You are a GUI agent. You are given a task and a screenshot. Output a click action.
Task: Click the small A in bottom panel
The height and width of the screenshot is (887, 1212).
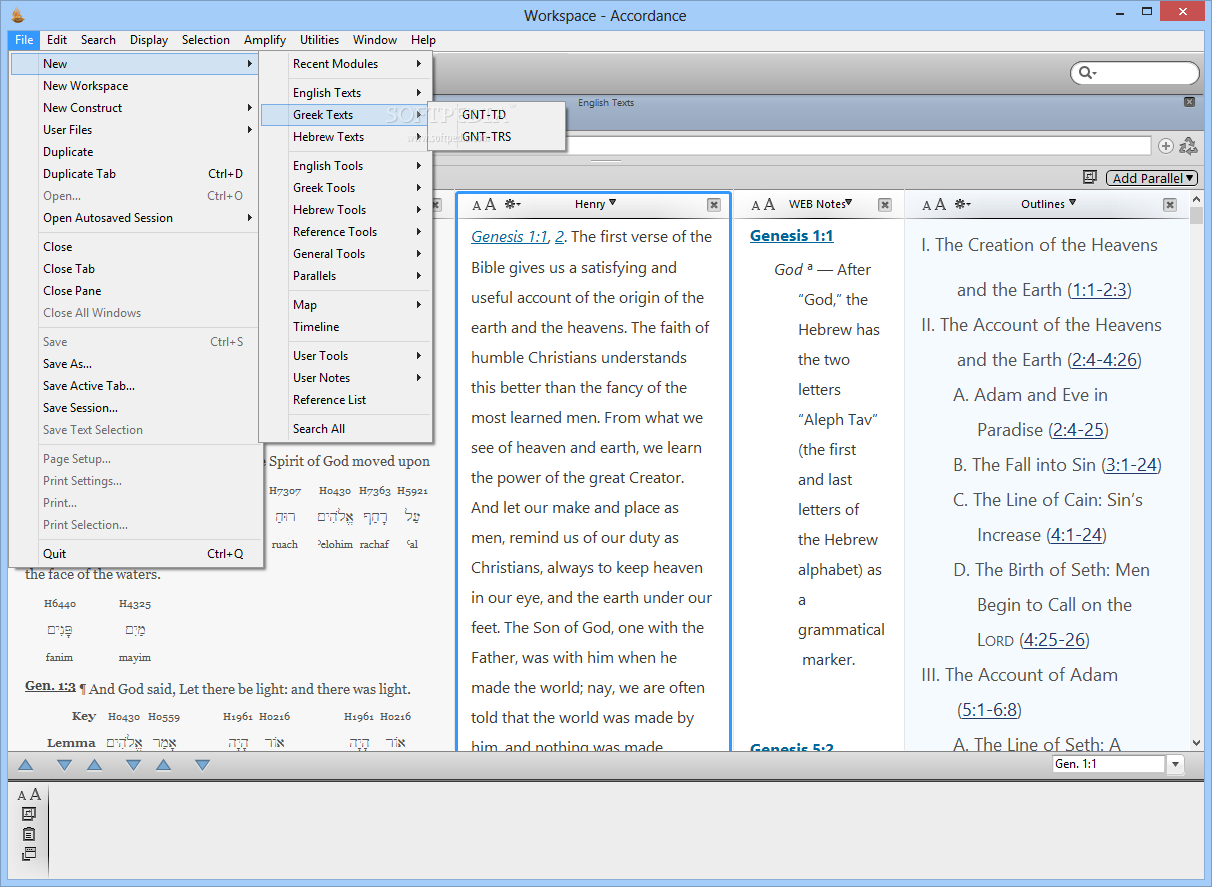[22, 797]
